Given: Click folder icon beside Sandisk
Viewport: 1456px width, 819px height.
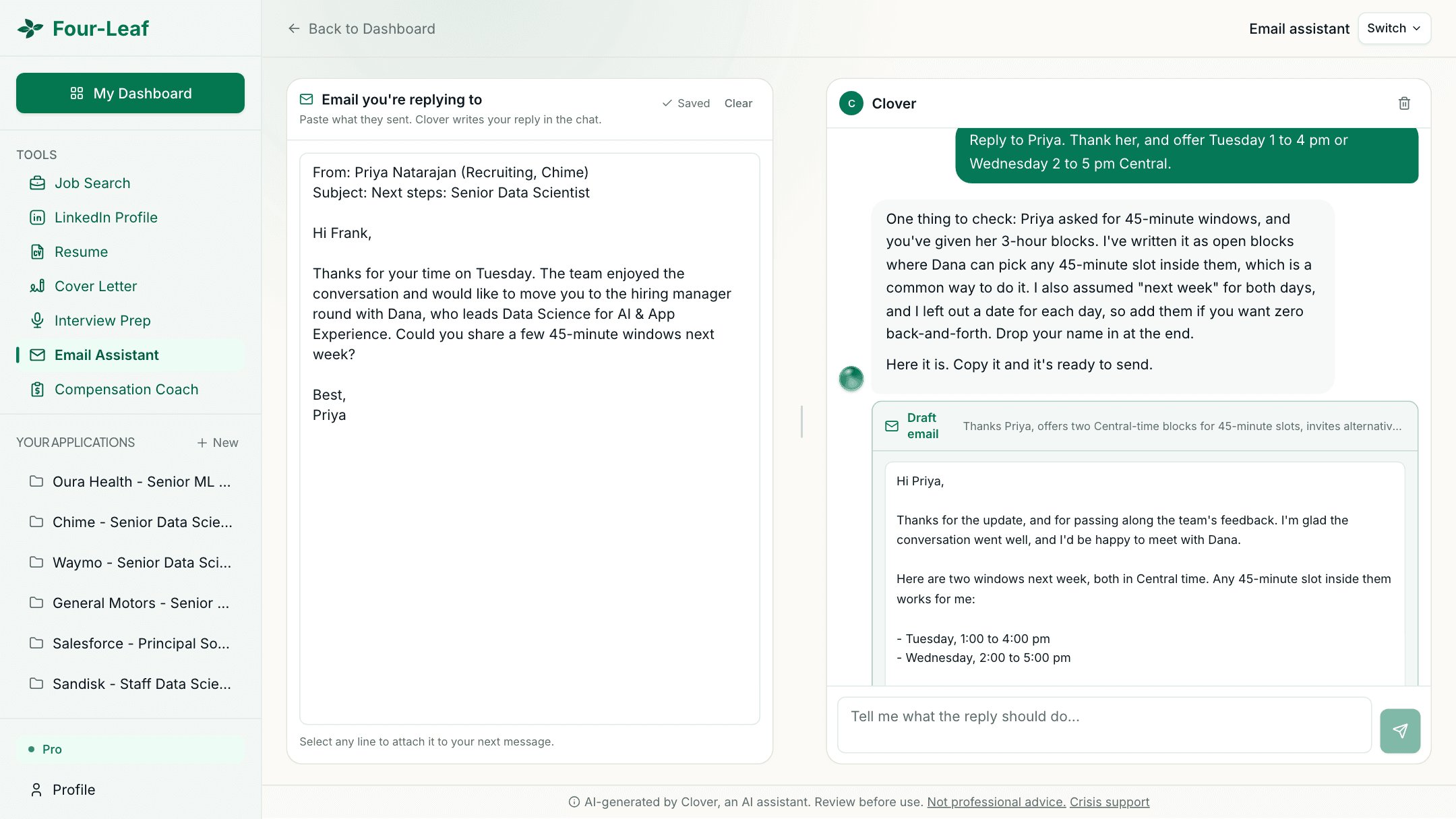Looking at the screenshot, I should tap(36, 684).
